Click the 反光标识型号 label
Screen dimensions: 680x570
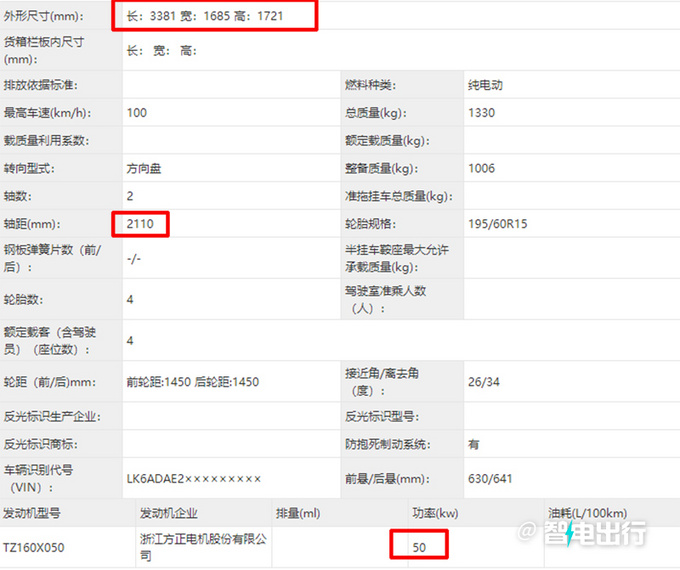382,416
